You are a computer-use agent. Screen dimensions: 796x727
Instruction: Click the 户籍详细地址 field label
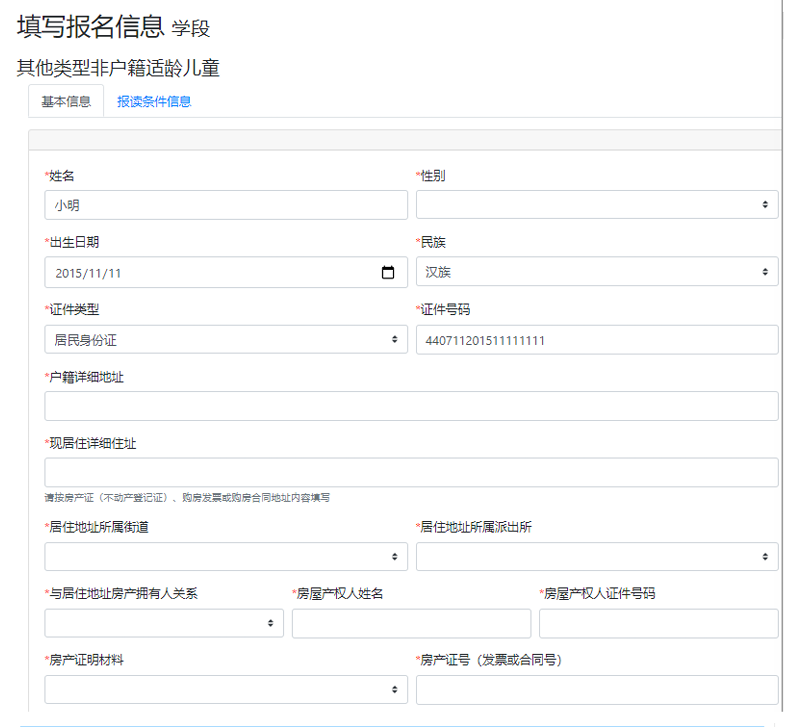click(84, 377)
